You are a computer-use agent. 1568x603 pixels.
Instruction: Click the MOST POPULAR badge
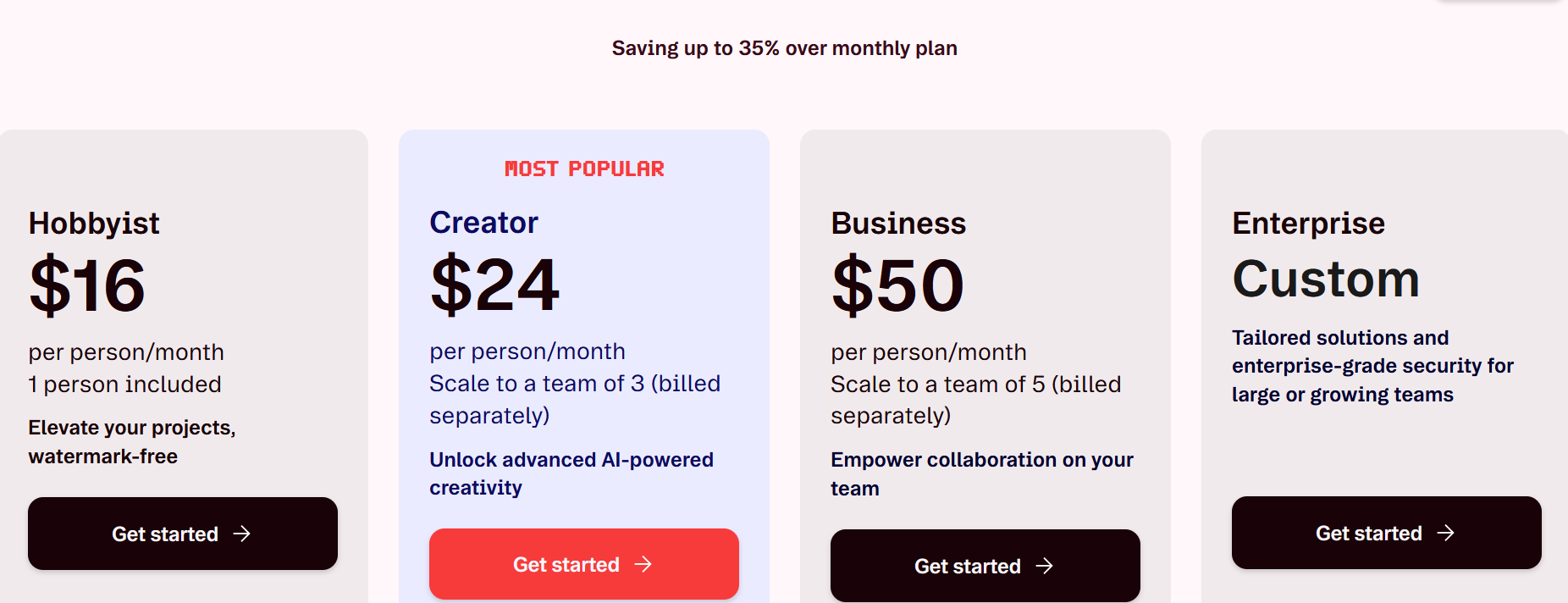[584, 169]
